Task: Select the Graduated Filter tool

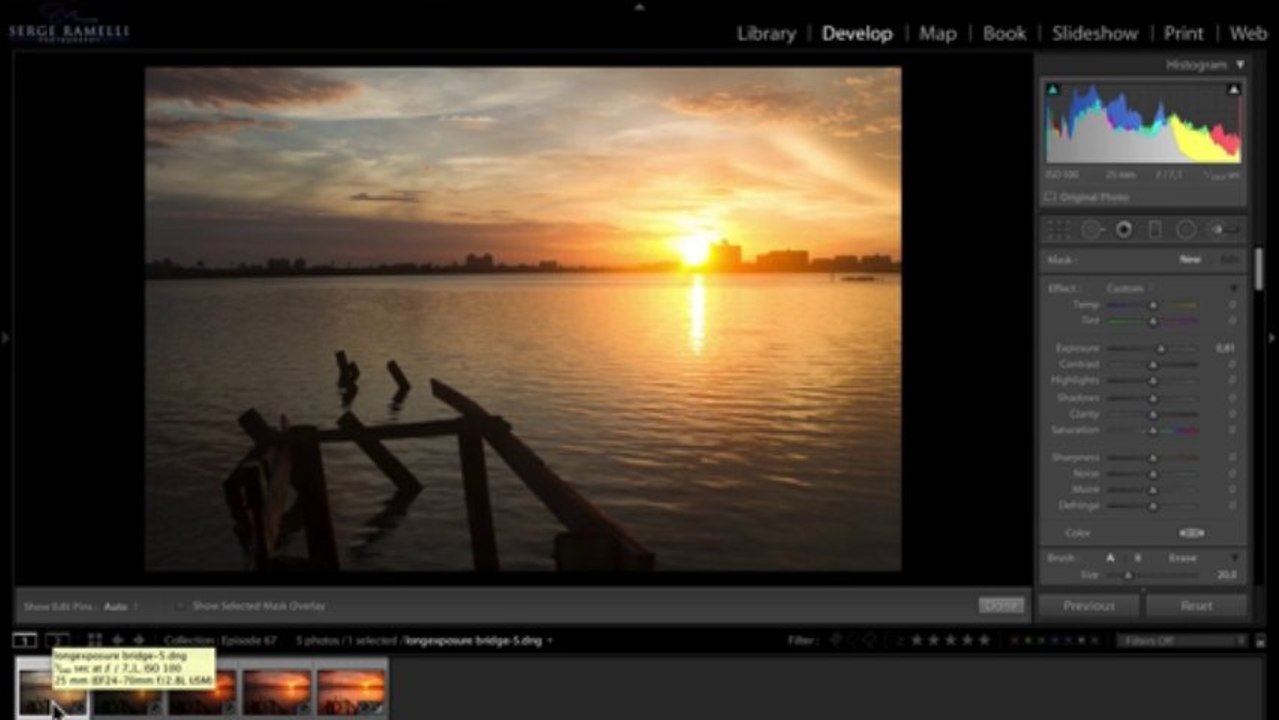Action: 1155,230
